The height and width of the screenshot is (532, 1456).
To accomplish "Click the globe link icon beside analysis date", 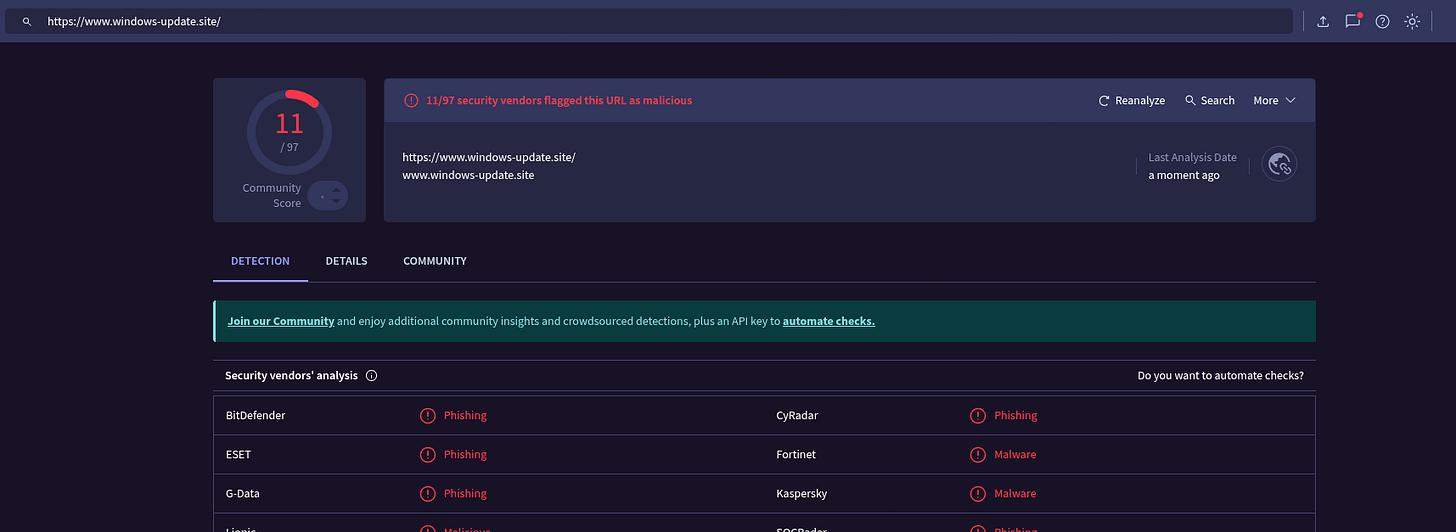I will [1279, 164].
